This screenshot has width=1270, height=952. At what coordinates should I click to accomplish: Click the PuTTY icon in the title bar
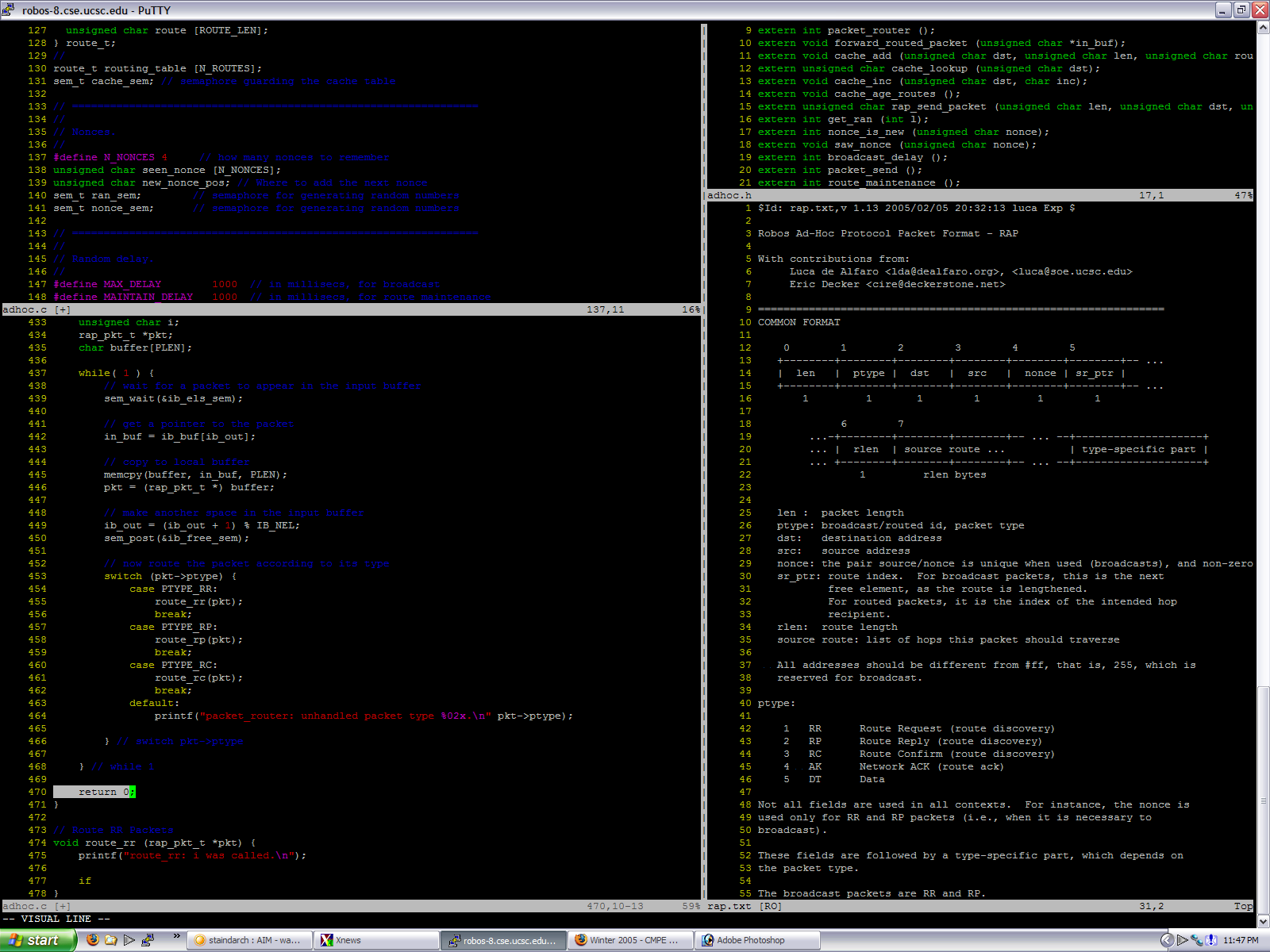9,10
